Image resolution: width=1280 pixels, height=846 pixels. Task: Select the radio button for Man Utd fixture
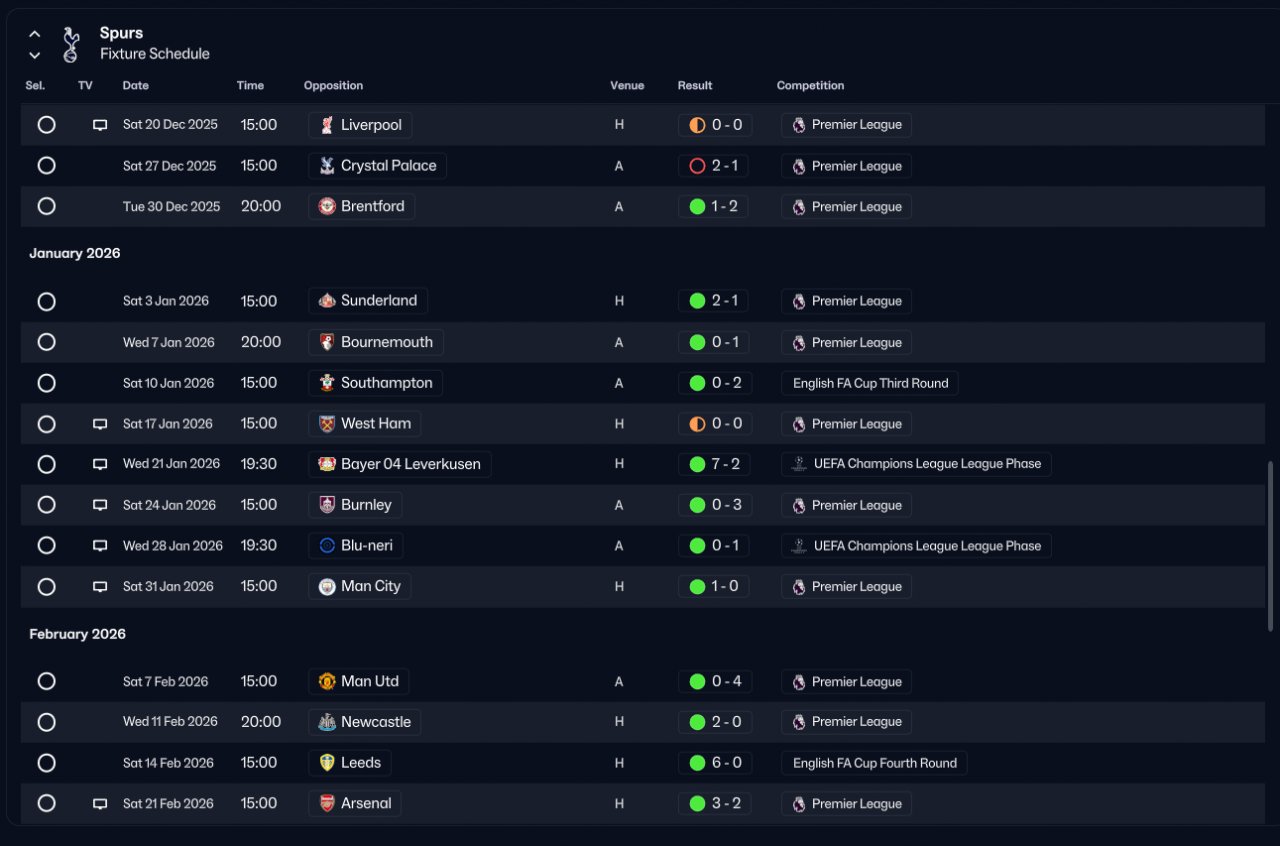pos(46,681)
